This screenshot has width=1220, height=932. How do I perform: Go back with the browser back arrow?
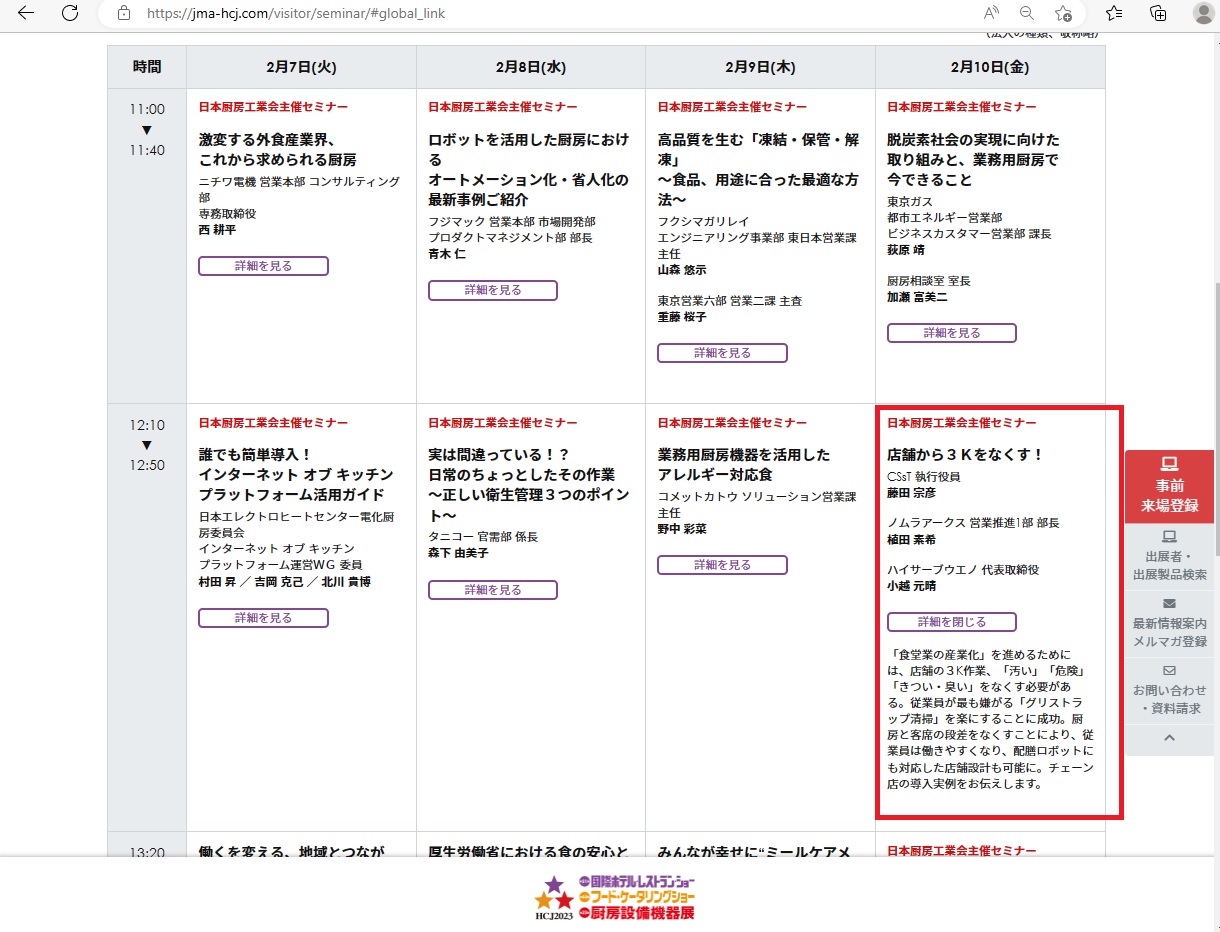[25, 13]
